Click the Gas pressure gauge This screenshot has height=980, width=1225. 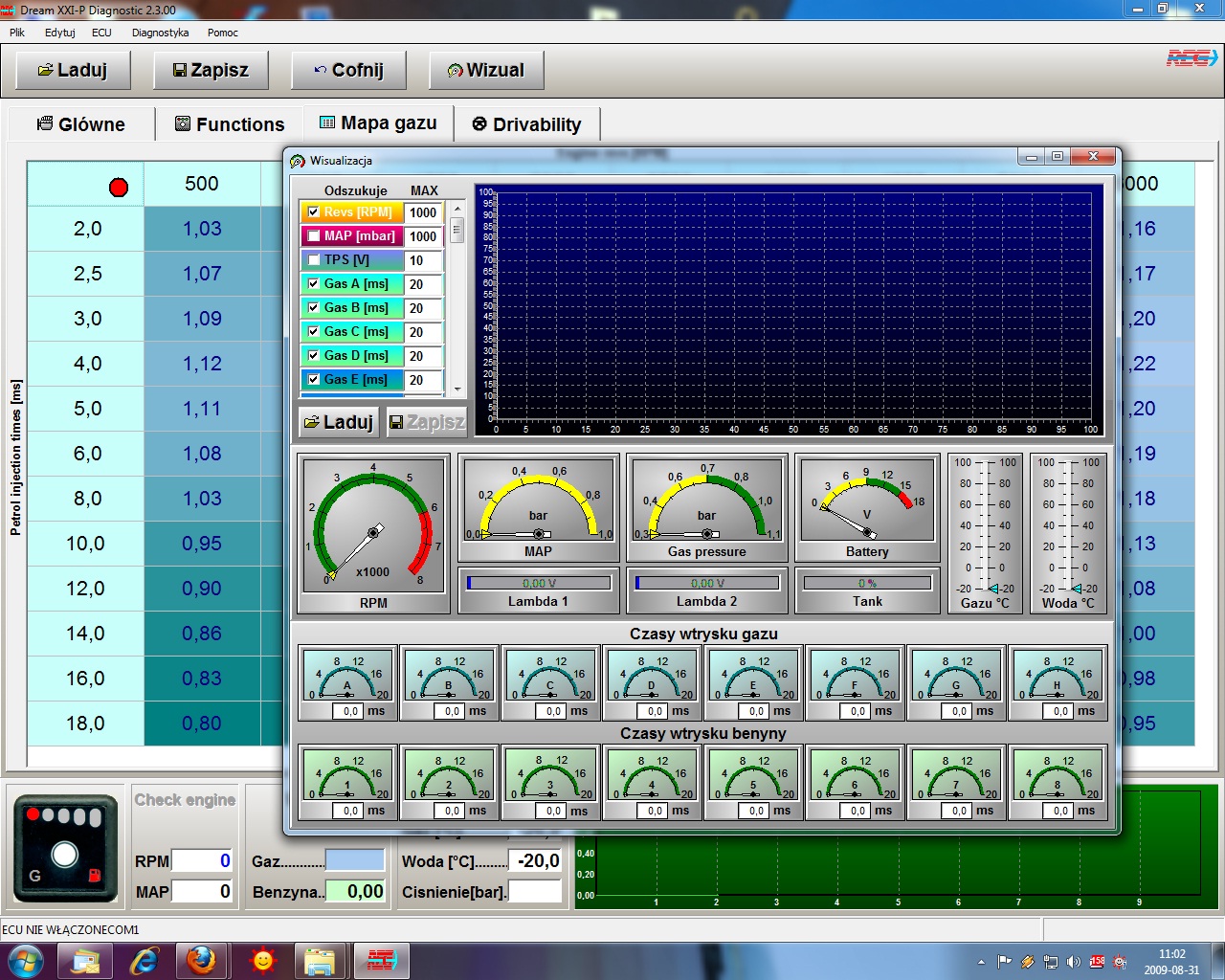pos(706,508)
